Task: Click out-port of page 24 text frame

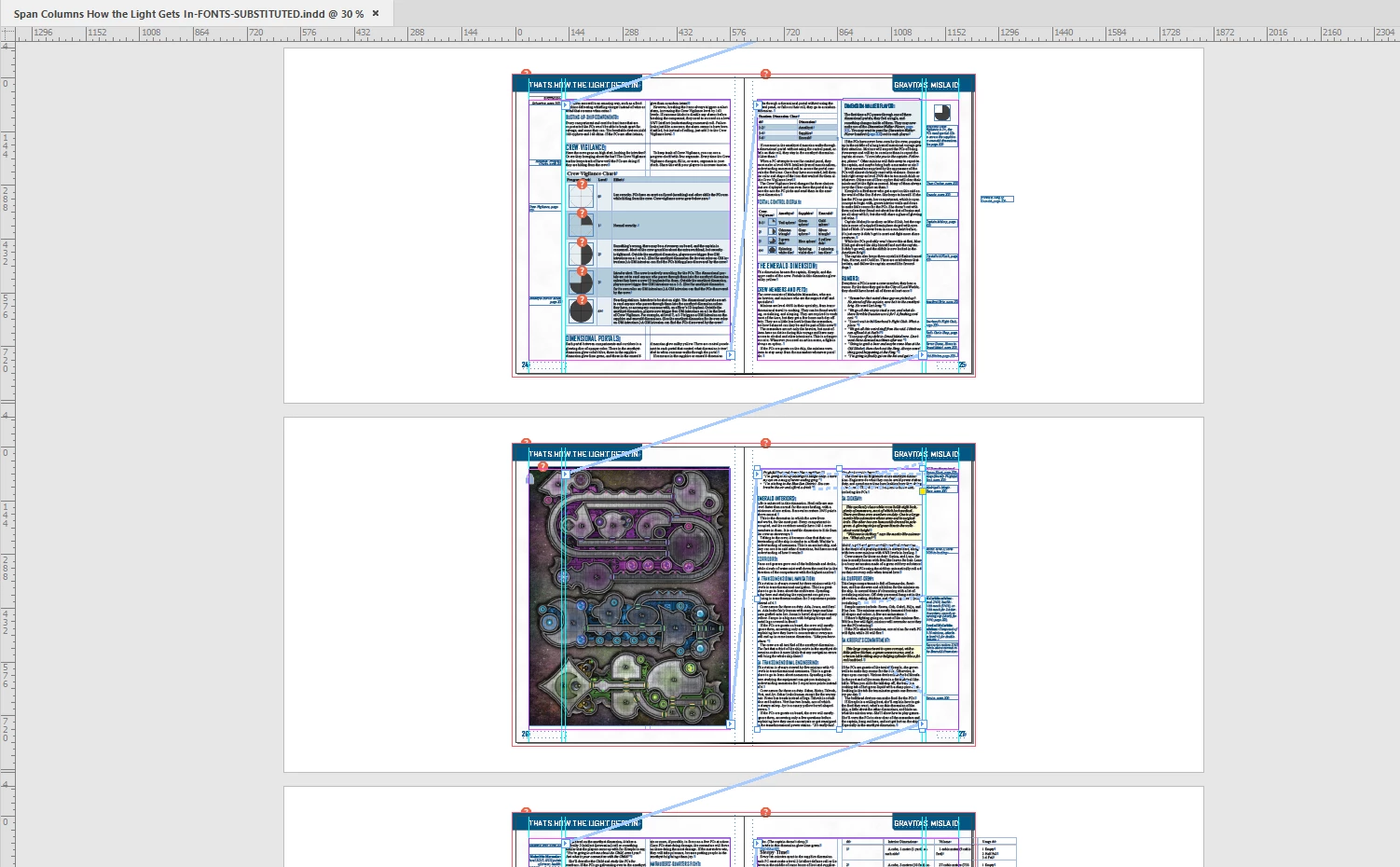Action: point(731,355)
